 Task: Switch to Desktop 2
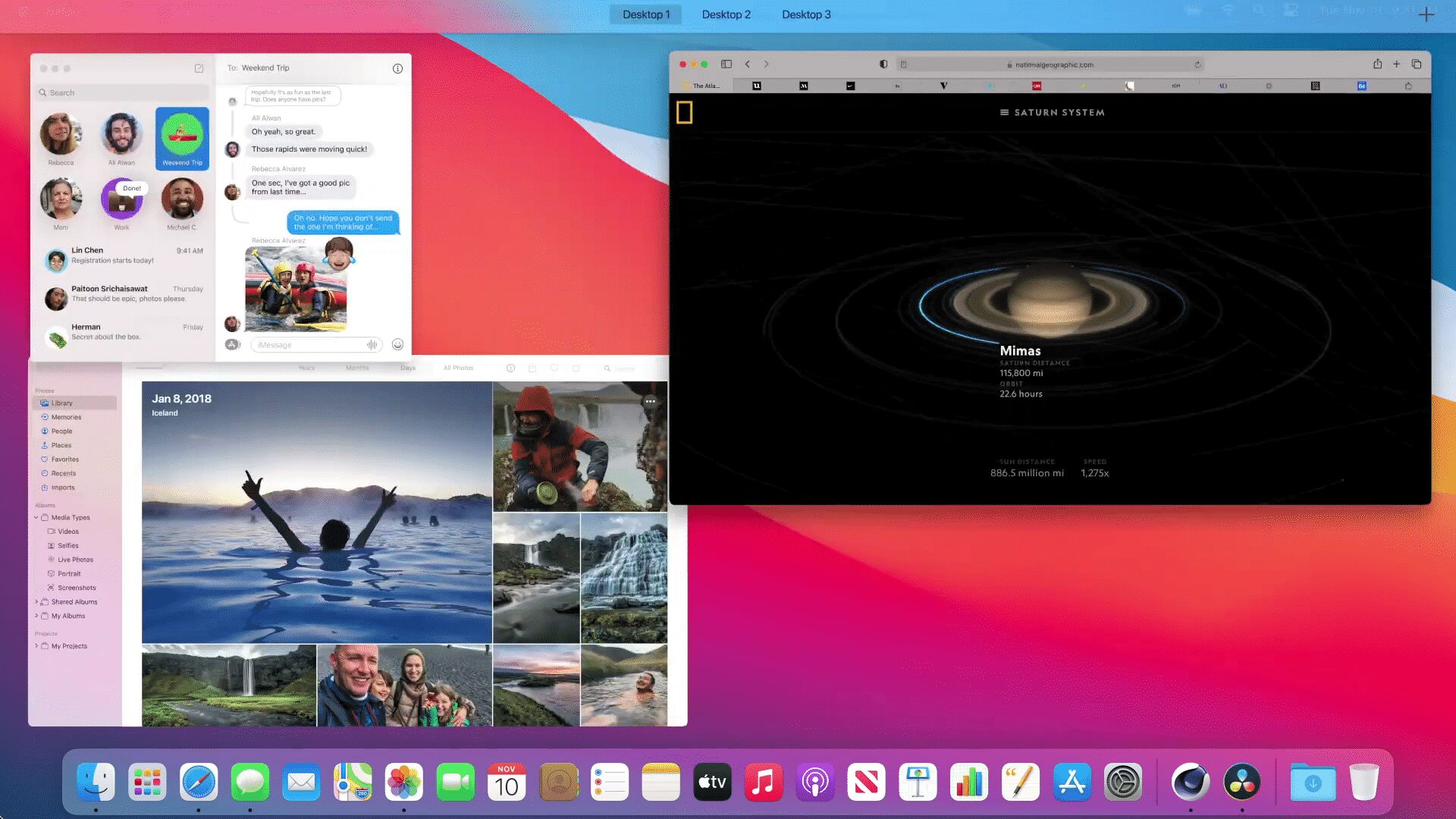click(726, 14)
